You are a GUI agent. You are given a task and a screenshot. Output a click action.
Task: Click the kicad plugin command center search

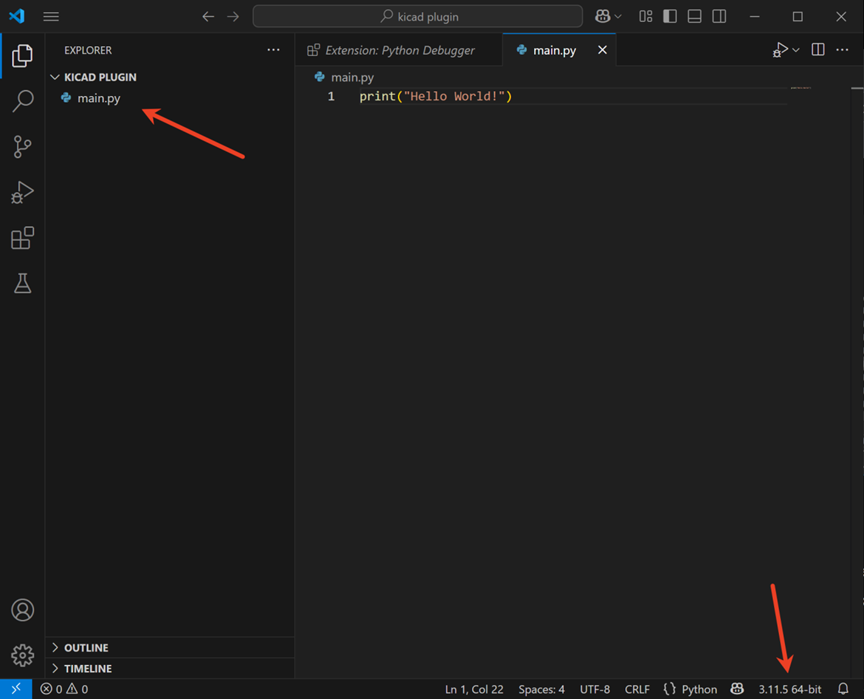(418, 17)
